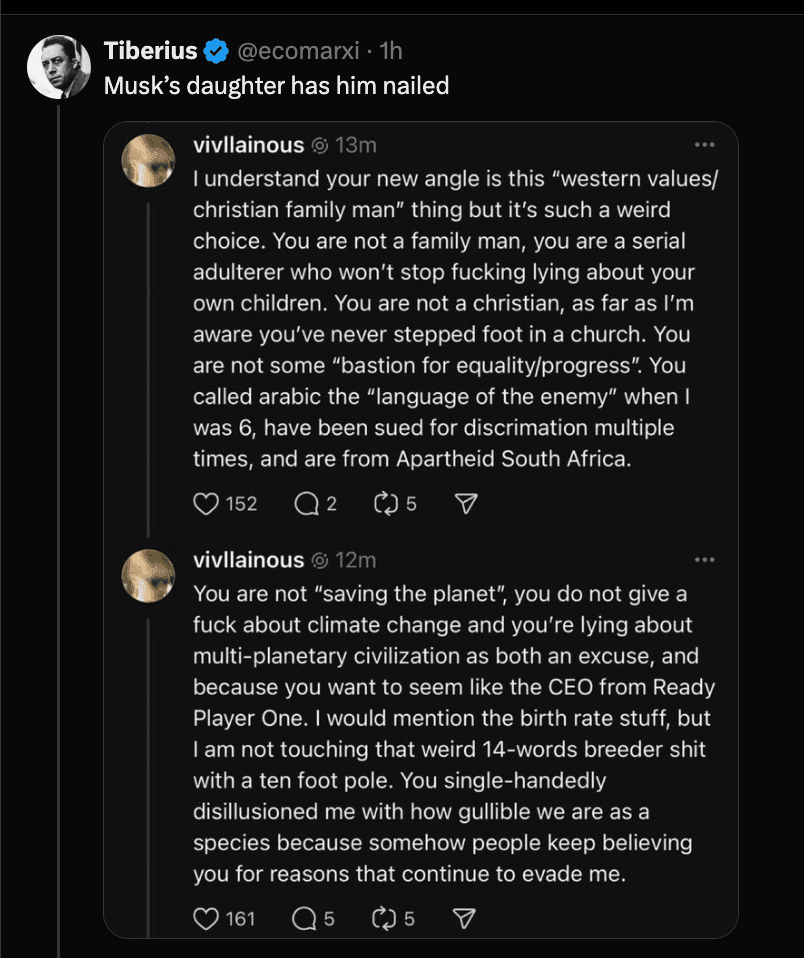Open the Tiberius display name link

(x=150, y=50)
